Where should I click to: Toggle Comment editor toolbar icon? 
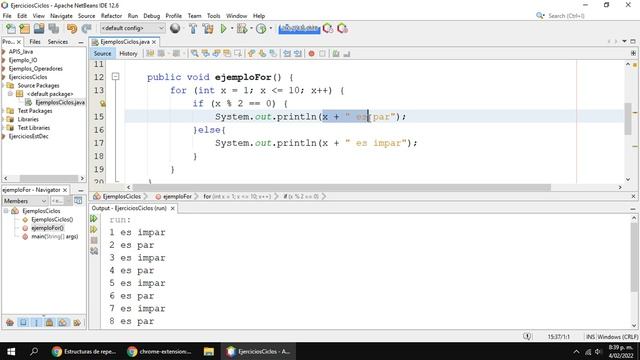click(336, 53)
